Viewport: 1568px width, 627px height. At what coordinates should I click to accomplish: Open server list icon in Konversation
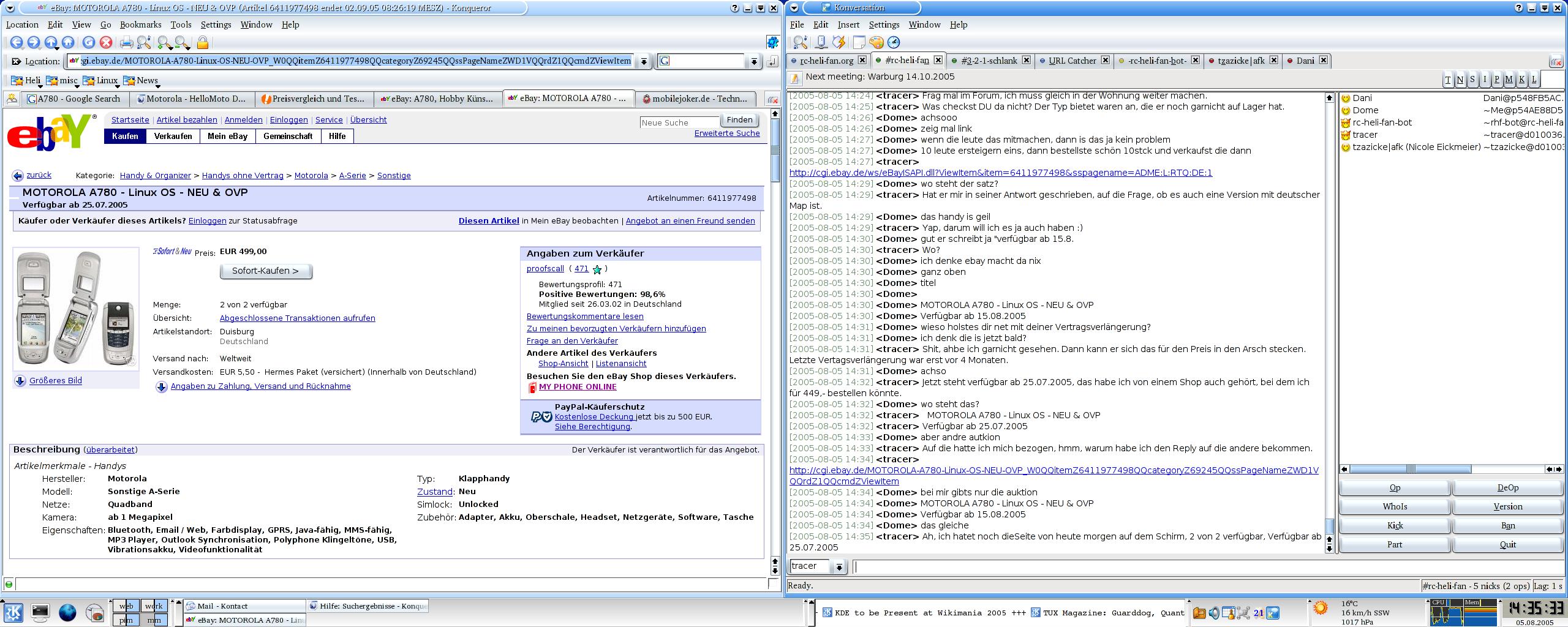click(x=821, y=42)
